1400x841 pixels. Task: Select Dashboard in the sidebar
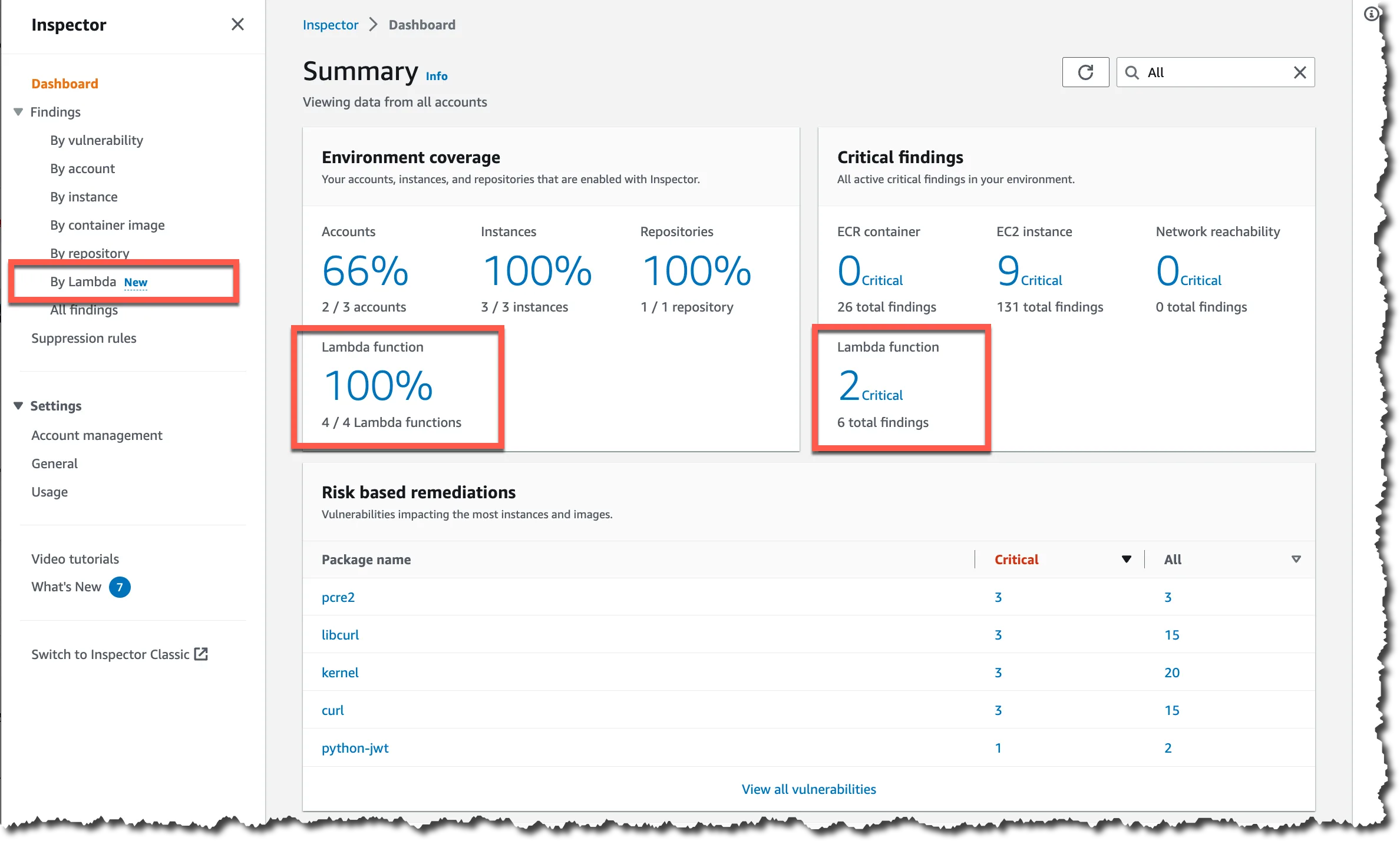point(65,83)
